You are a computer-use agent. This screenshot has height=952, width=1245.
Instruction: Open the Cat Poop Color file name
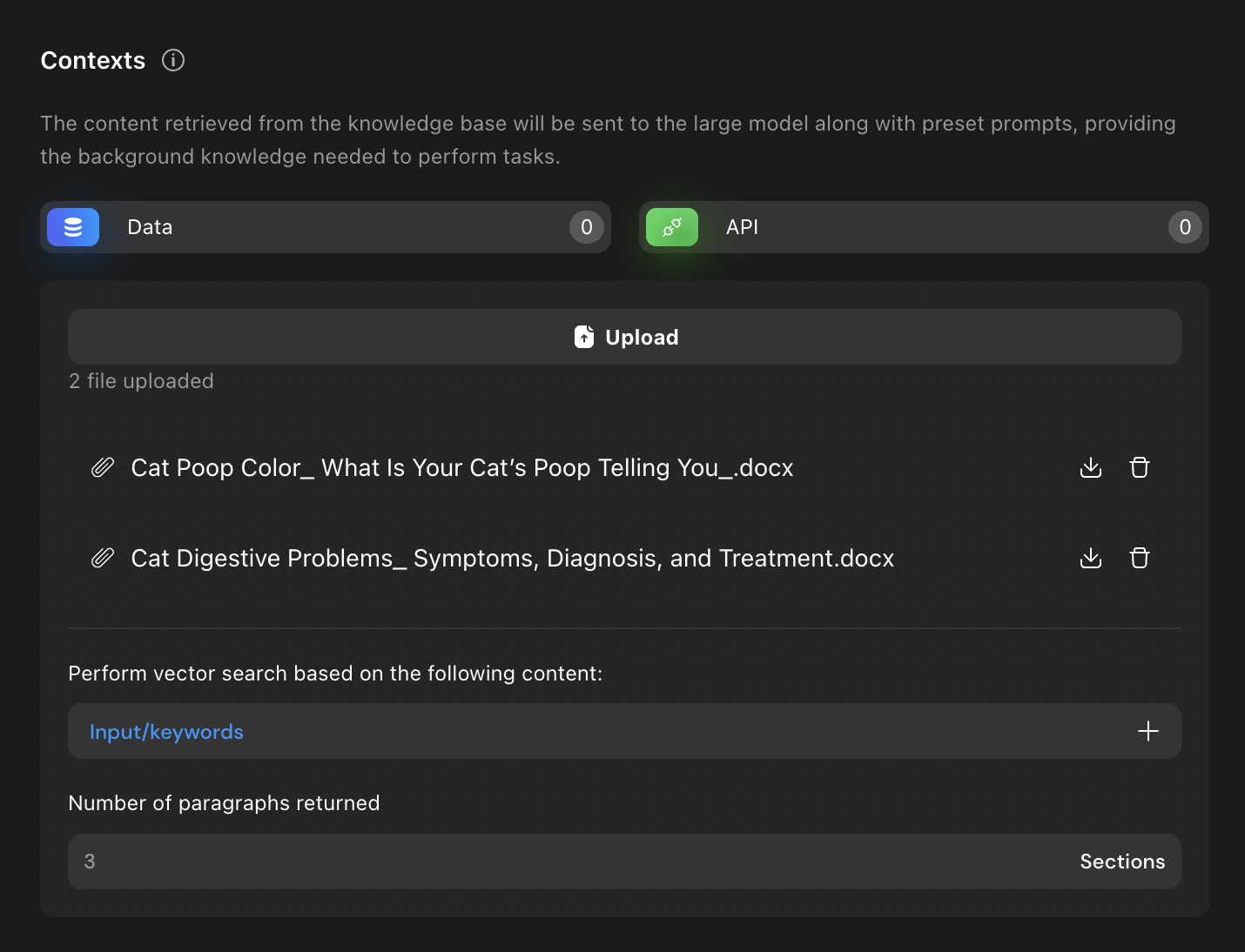tap(461, 467)
